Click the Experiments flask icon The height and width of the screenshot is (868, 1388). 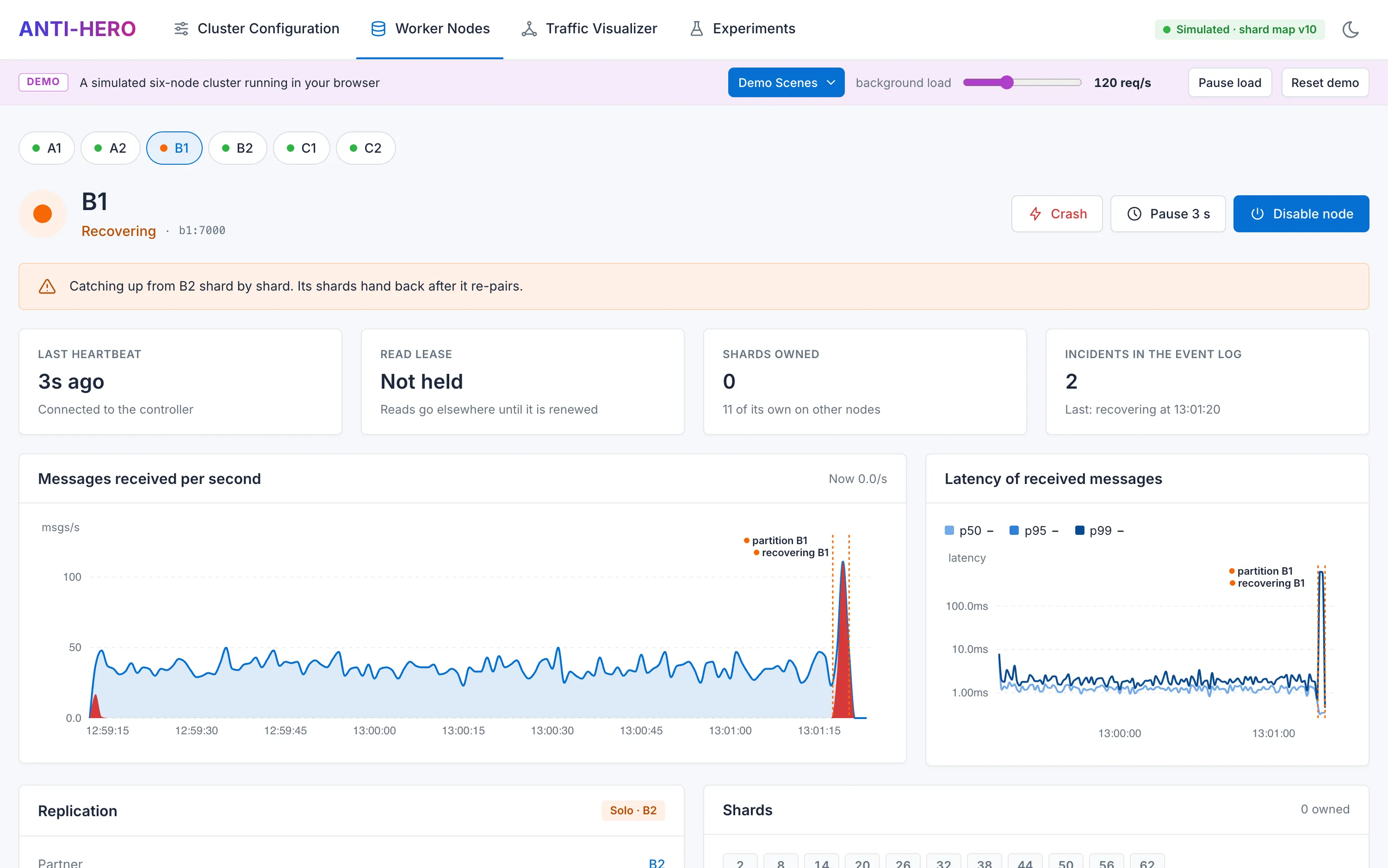point(696,29)
